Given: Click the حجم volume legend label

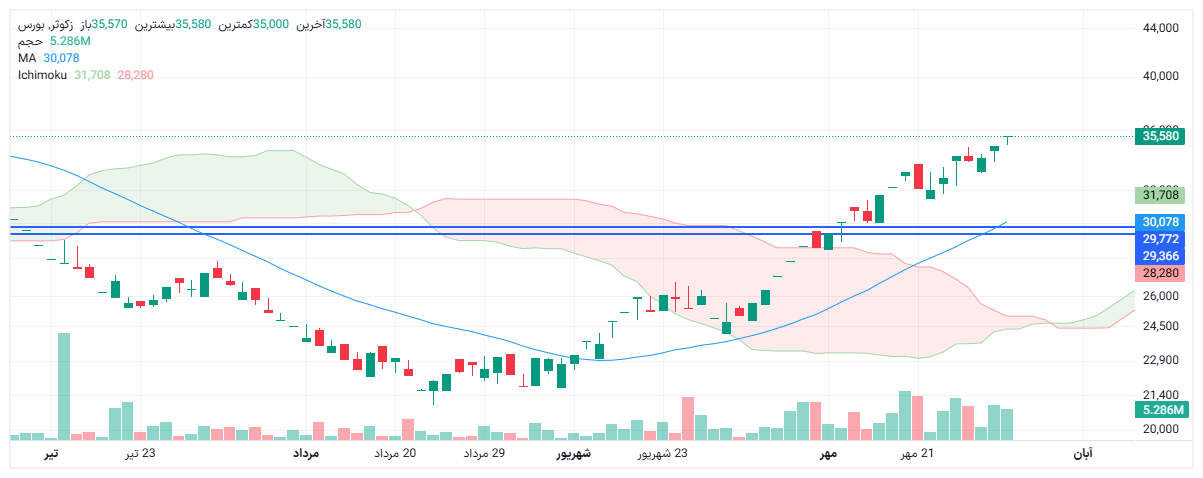Looking at the screenshot, I should pyautogui.click(x=30, y=41).
